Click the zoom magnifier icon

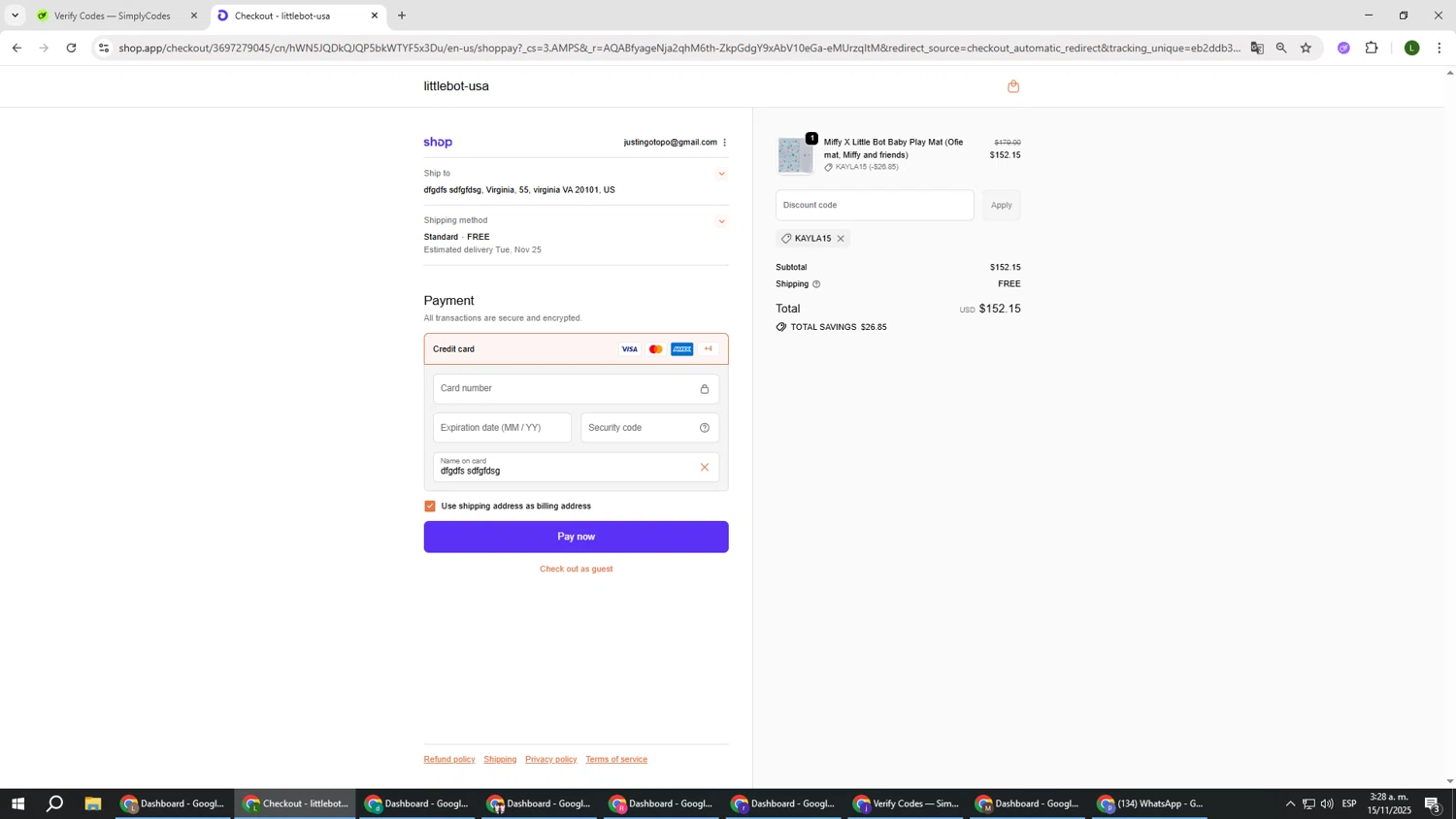[x=1281, y=48]
